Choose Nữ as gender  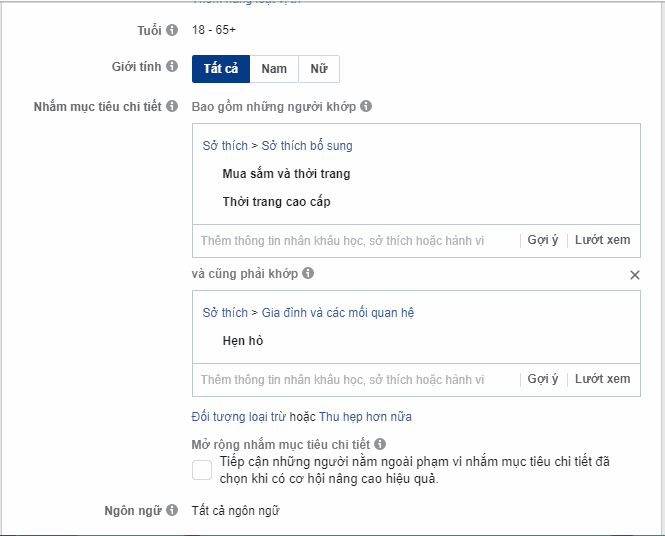(x=319, y=69)
